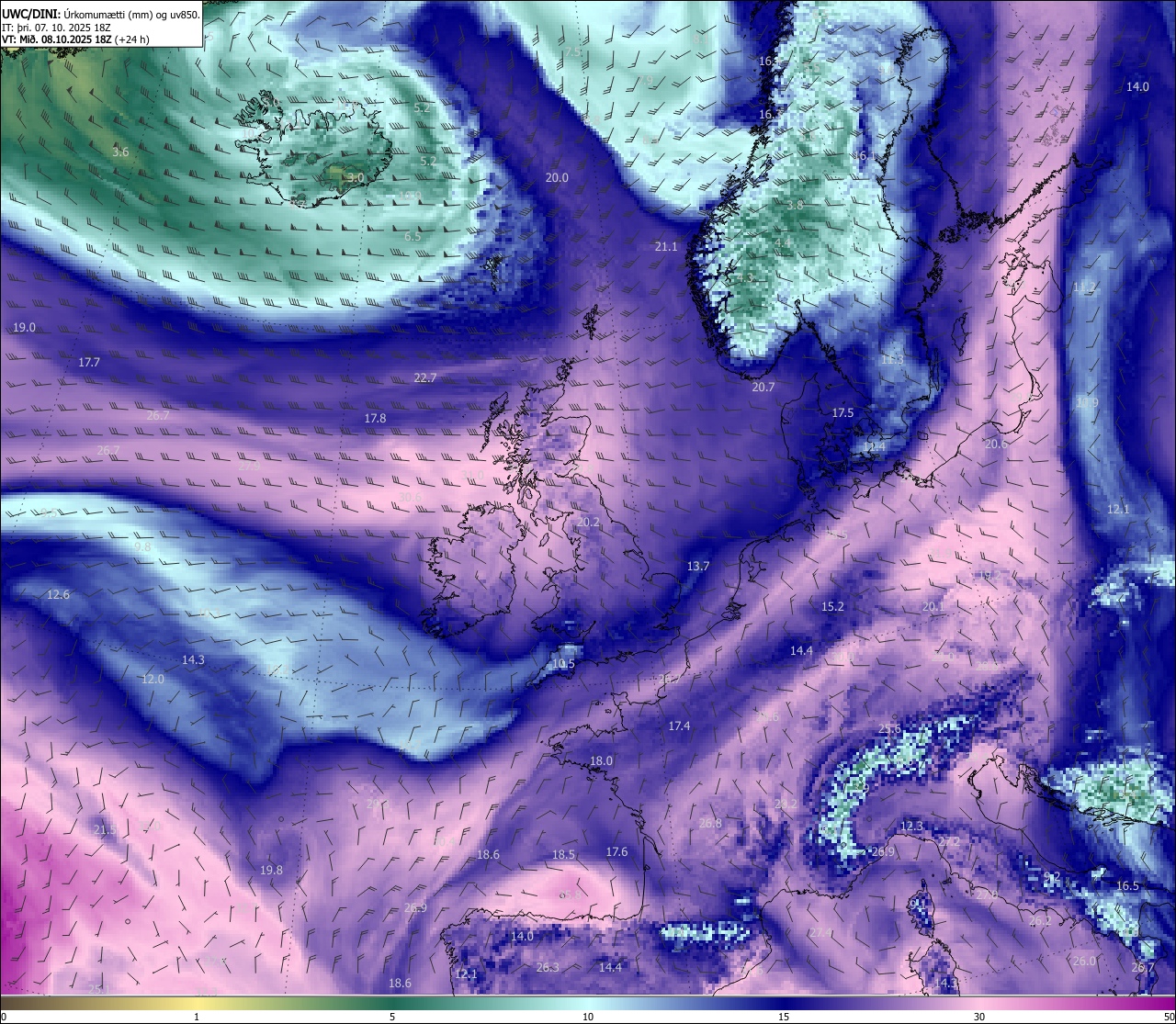Click the 12.6 value label

point(58,595)
